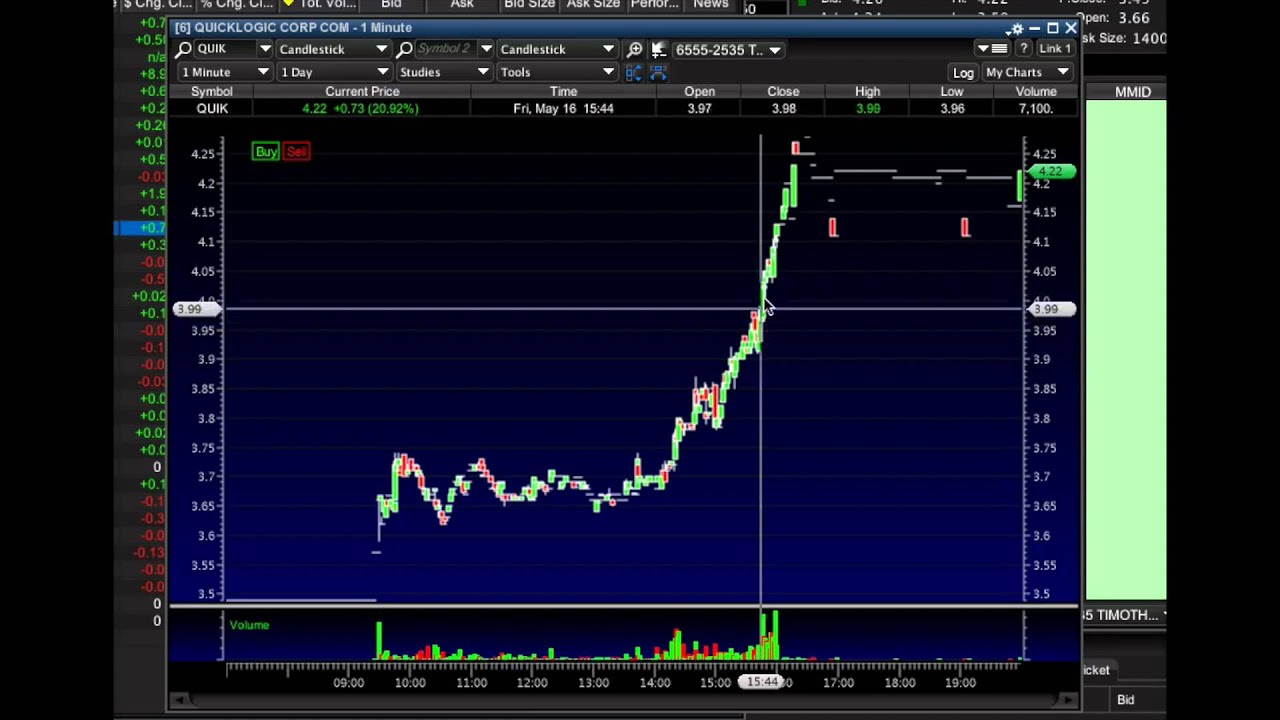Click the Current Price column header
The image size is (1280, 720).
coord(362,91)
